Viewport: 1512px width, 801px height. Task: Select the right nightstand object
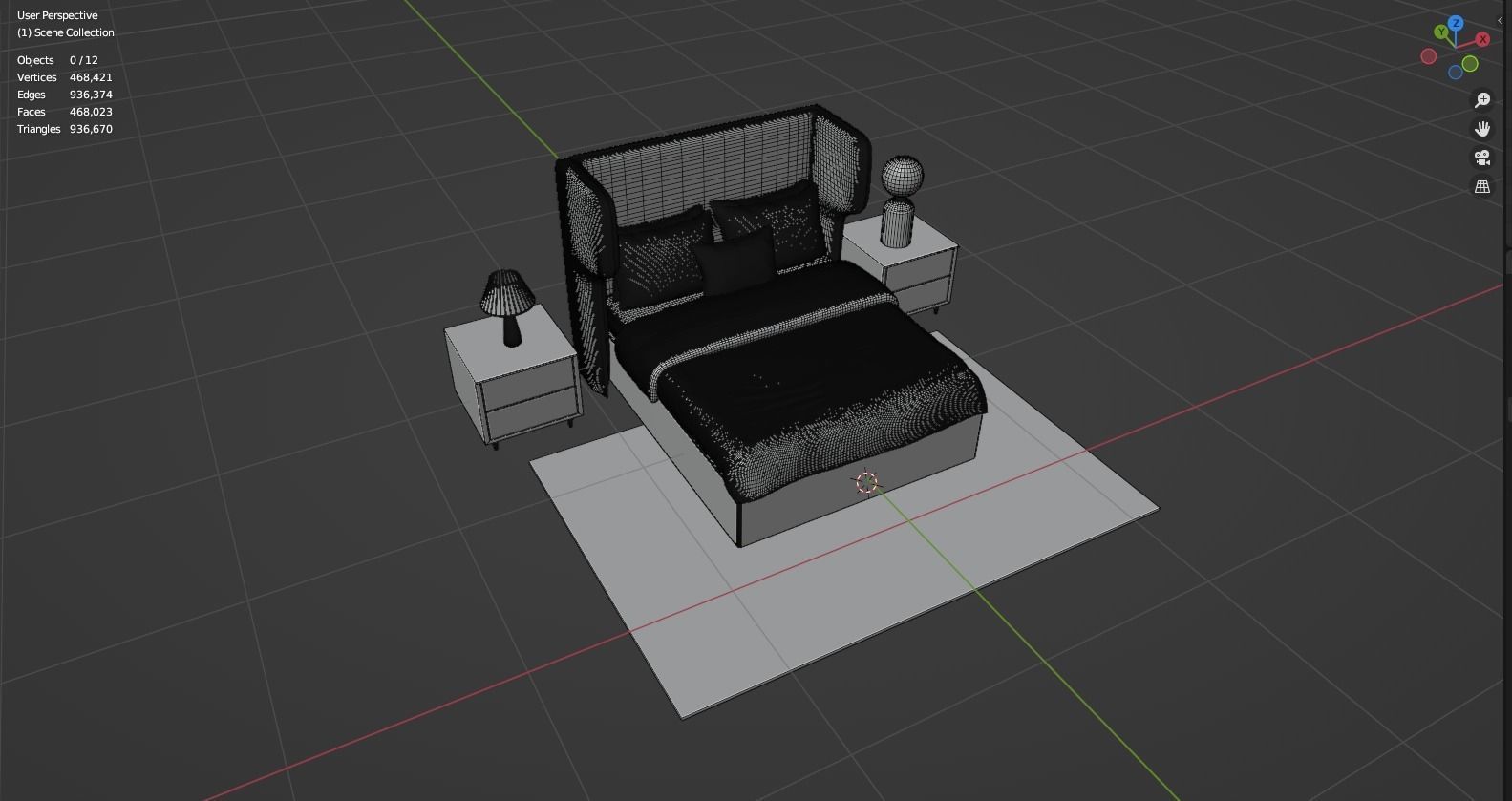tap(902, 263)
